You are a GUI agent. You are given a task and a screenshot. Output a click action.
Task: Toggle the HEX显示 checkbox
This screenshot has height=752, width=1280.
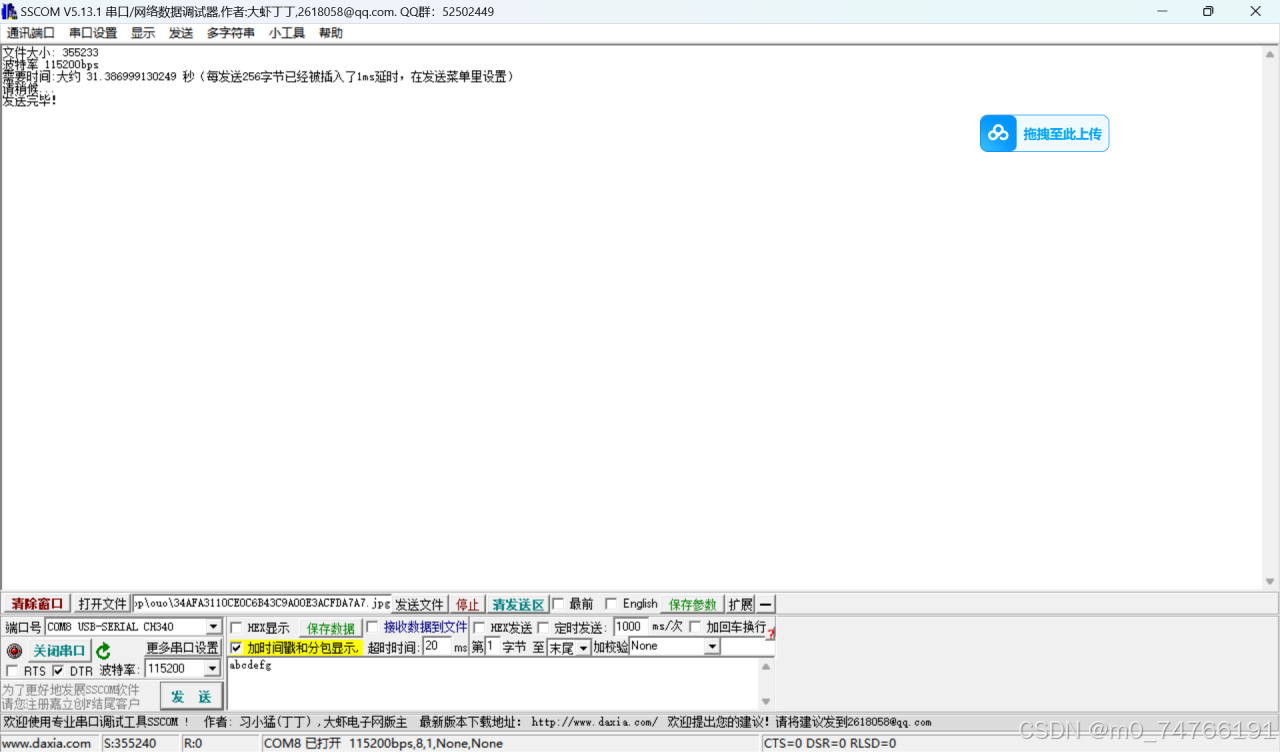(x=236, y=628)
